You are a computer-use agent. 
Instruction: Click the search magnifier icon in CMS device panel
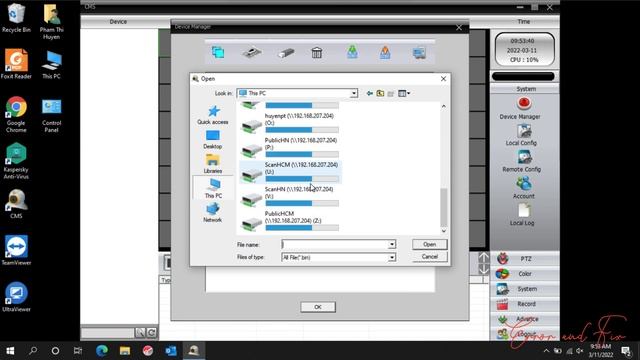click(x=140, y=333)
